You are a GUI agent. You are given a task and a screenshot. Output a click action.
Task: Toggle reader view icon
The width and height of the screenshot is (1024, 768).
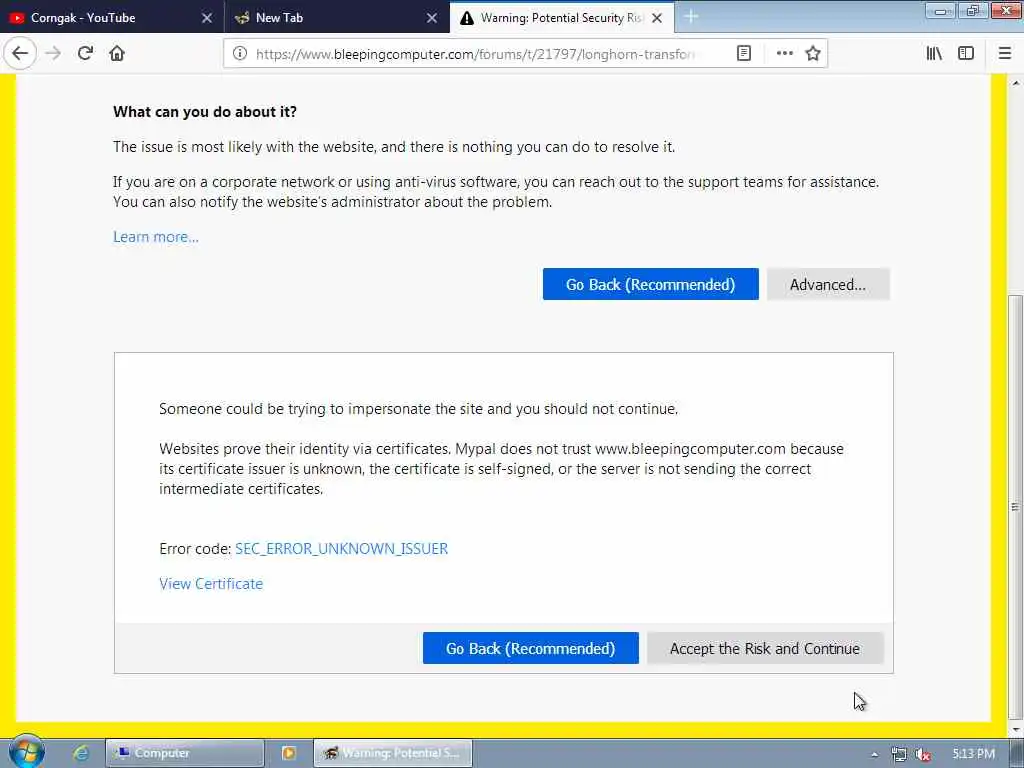(x=744, y=54)
